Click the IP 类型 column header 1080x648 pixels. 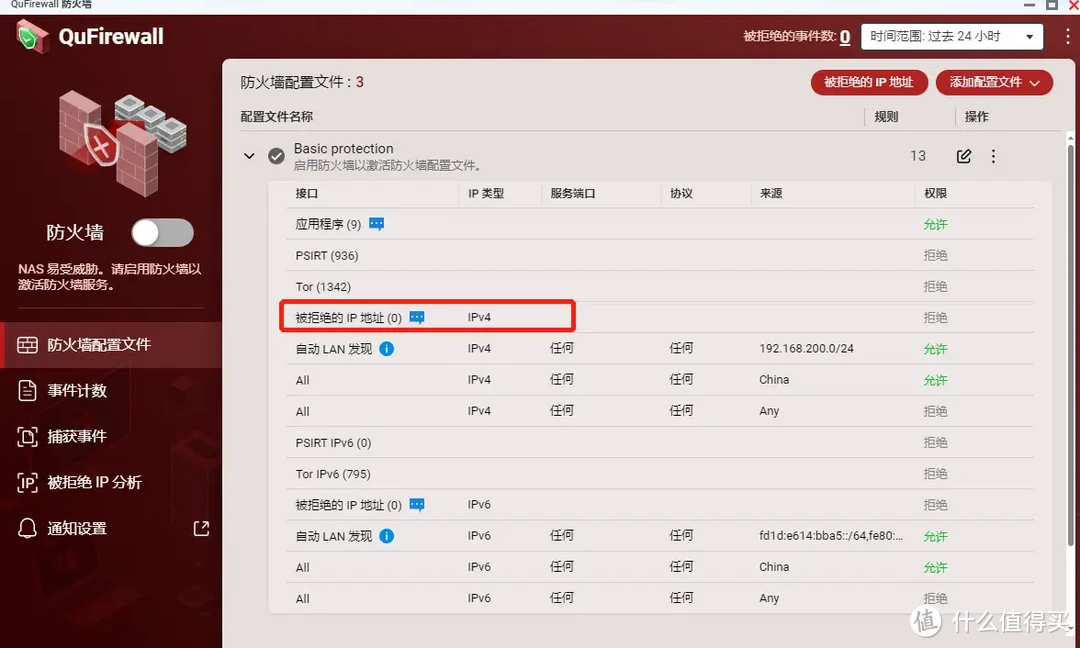pos(486,194)
